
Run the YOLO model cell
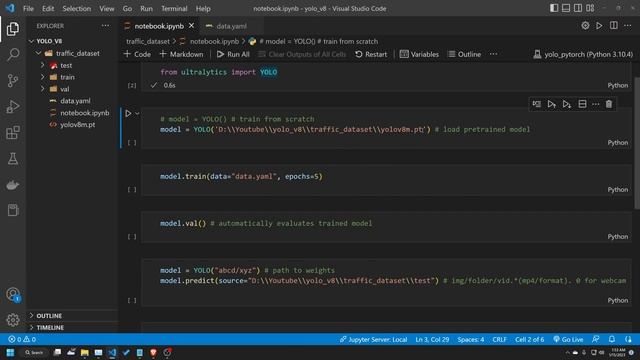(x=128, y=113)
